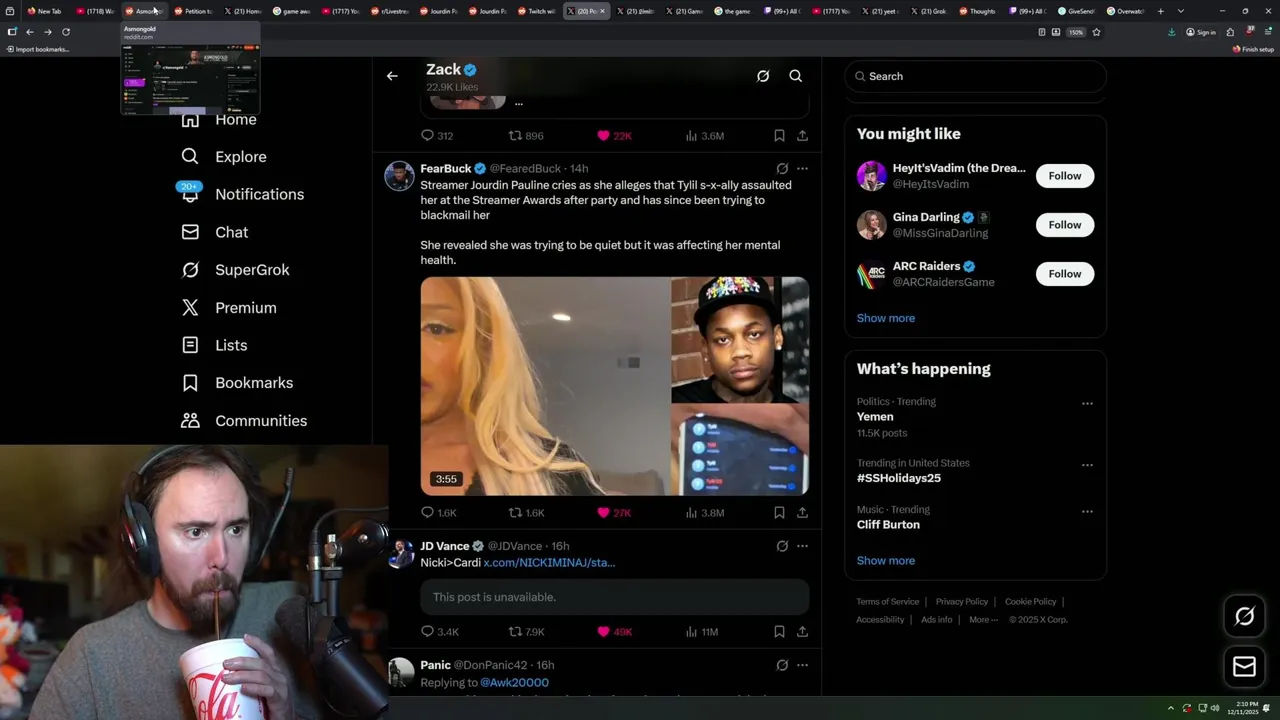Open options for #SSHolidays25 trend

pyautogui.click(x=1087, y=465)
